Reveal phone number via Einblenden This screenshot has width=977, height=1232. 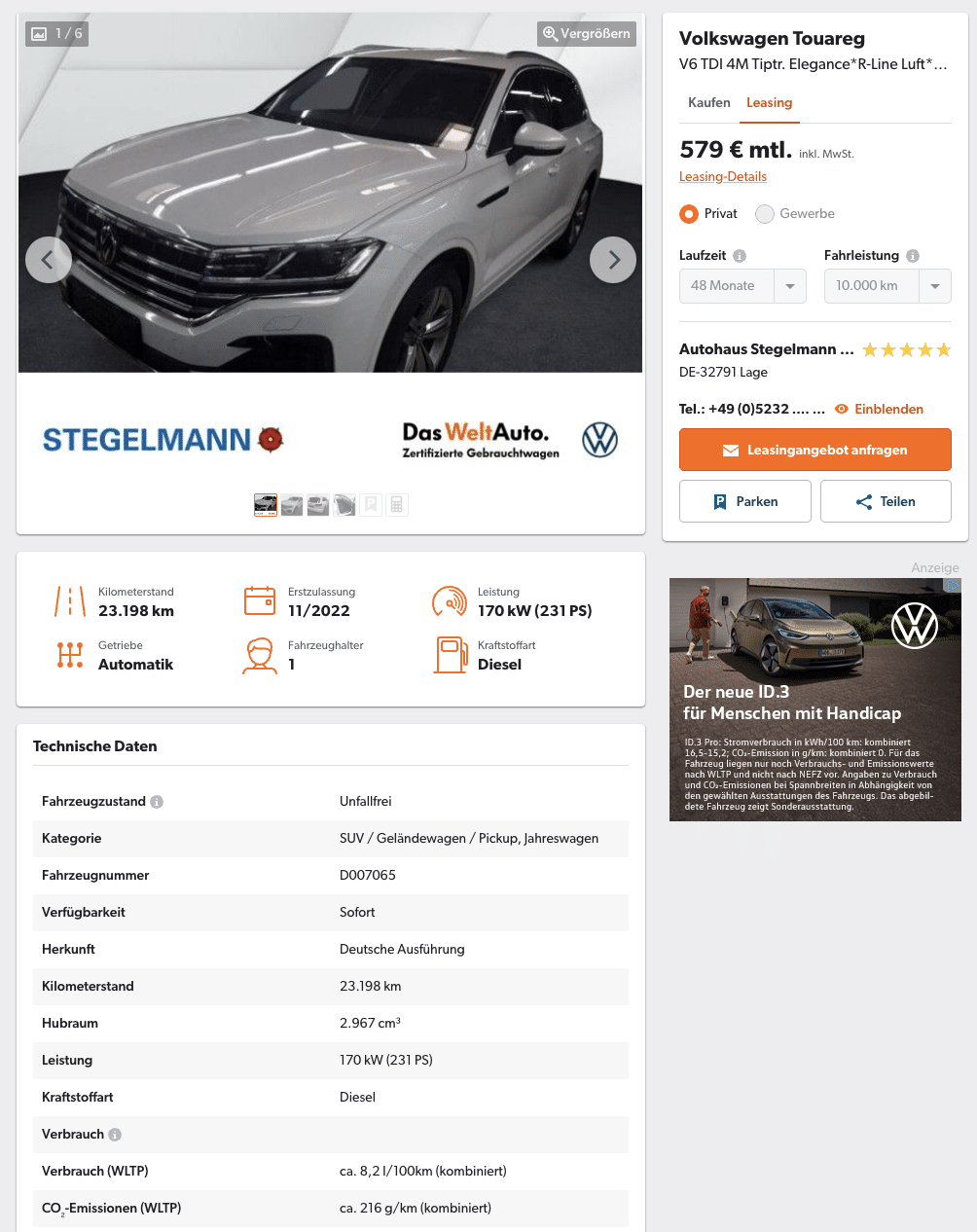coord(879,409)
